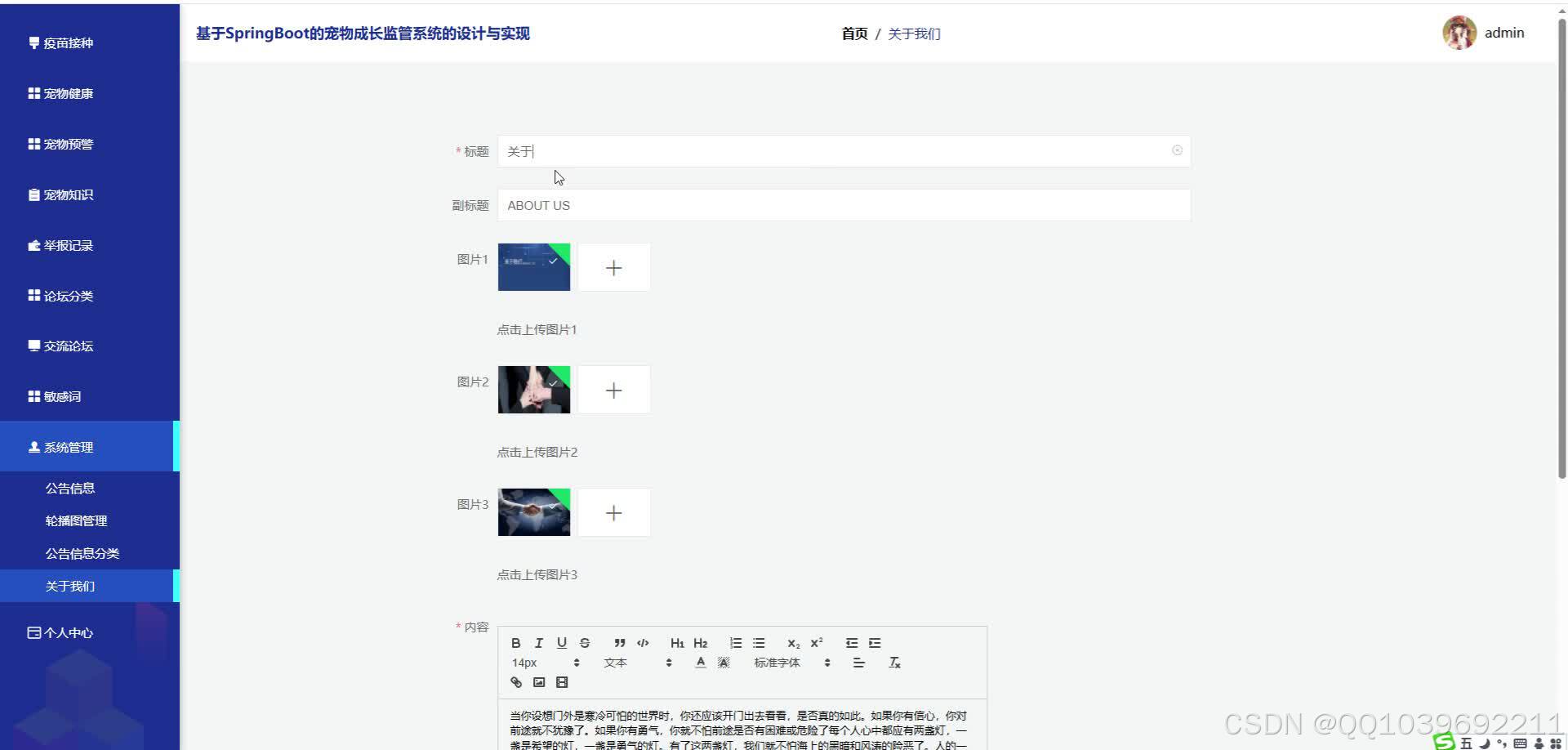1568x750 pixels.
Task: Toggle the ordered list formatting
Action: 736,643
